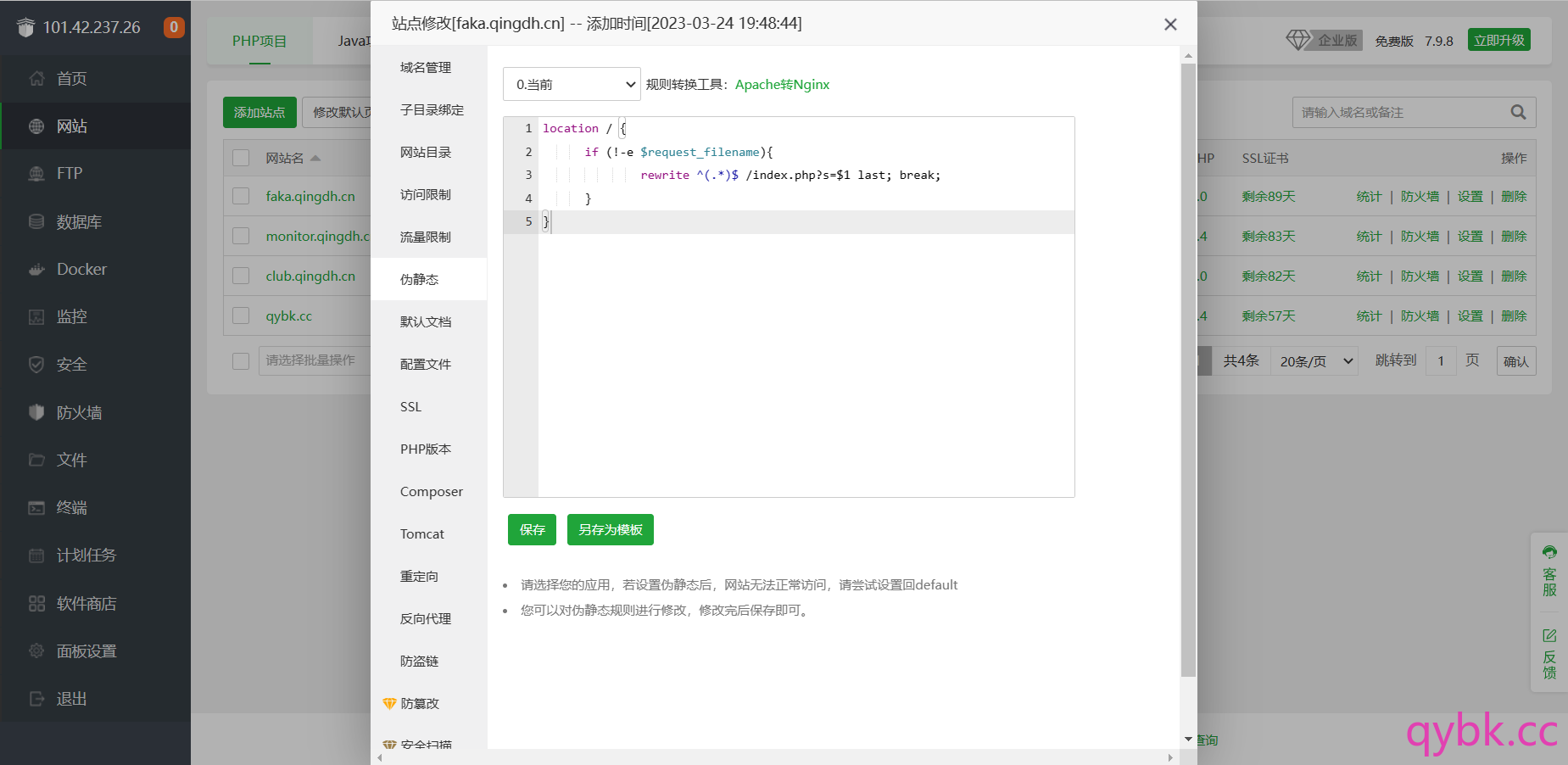
Task: Switch to the SSL settings tab
Action: [x=411, y=407]
